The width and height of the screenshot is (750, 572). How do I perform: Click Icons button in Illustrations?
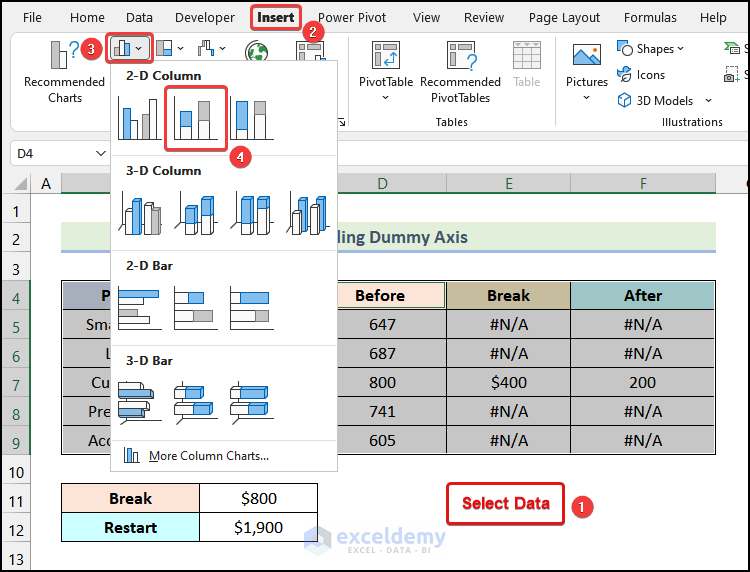[641, 75]
